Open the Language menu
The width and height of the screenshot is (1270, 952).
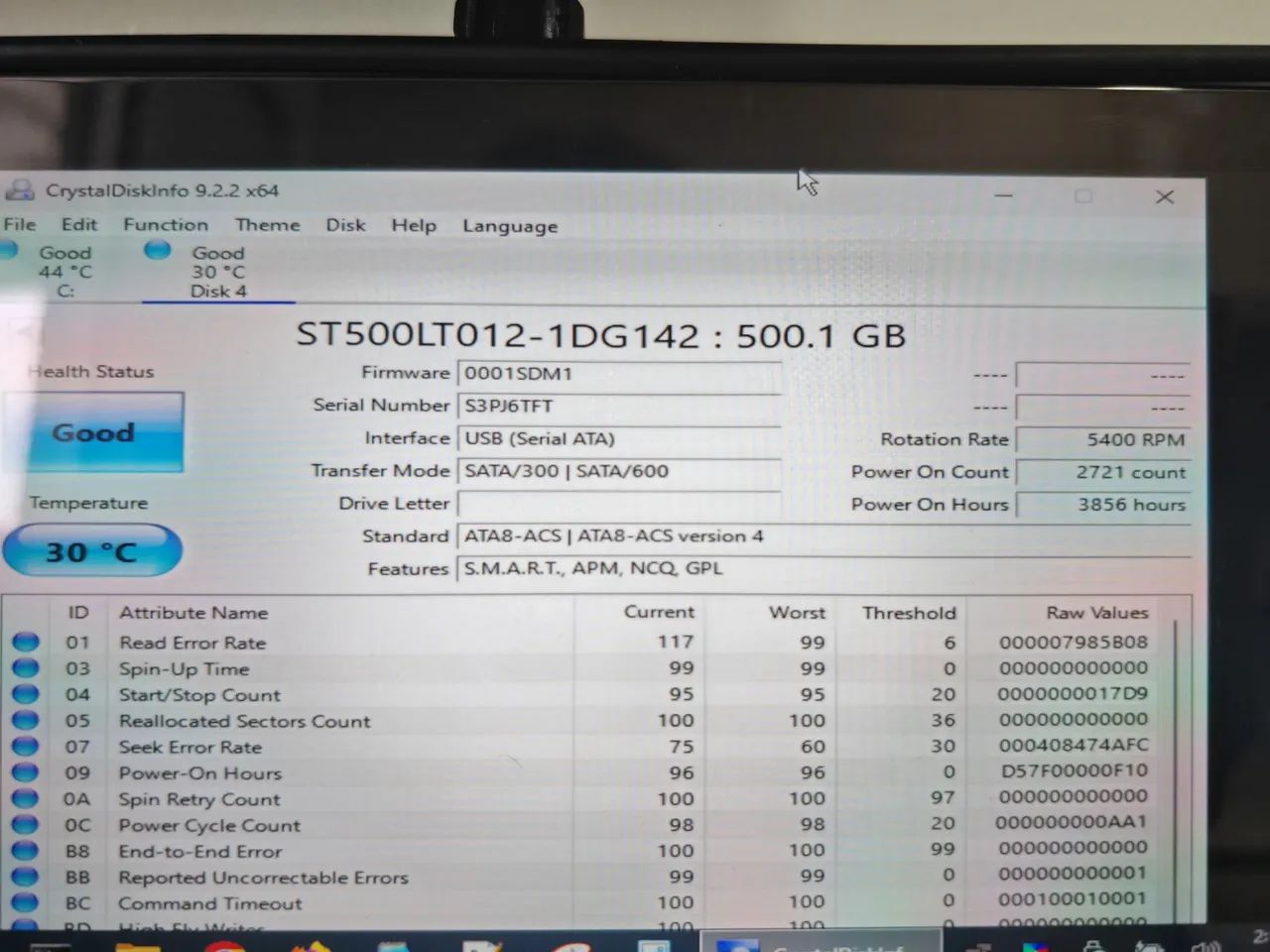click(510, 226)
